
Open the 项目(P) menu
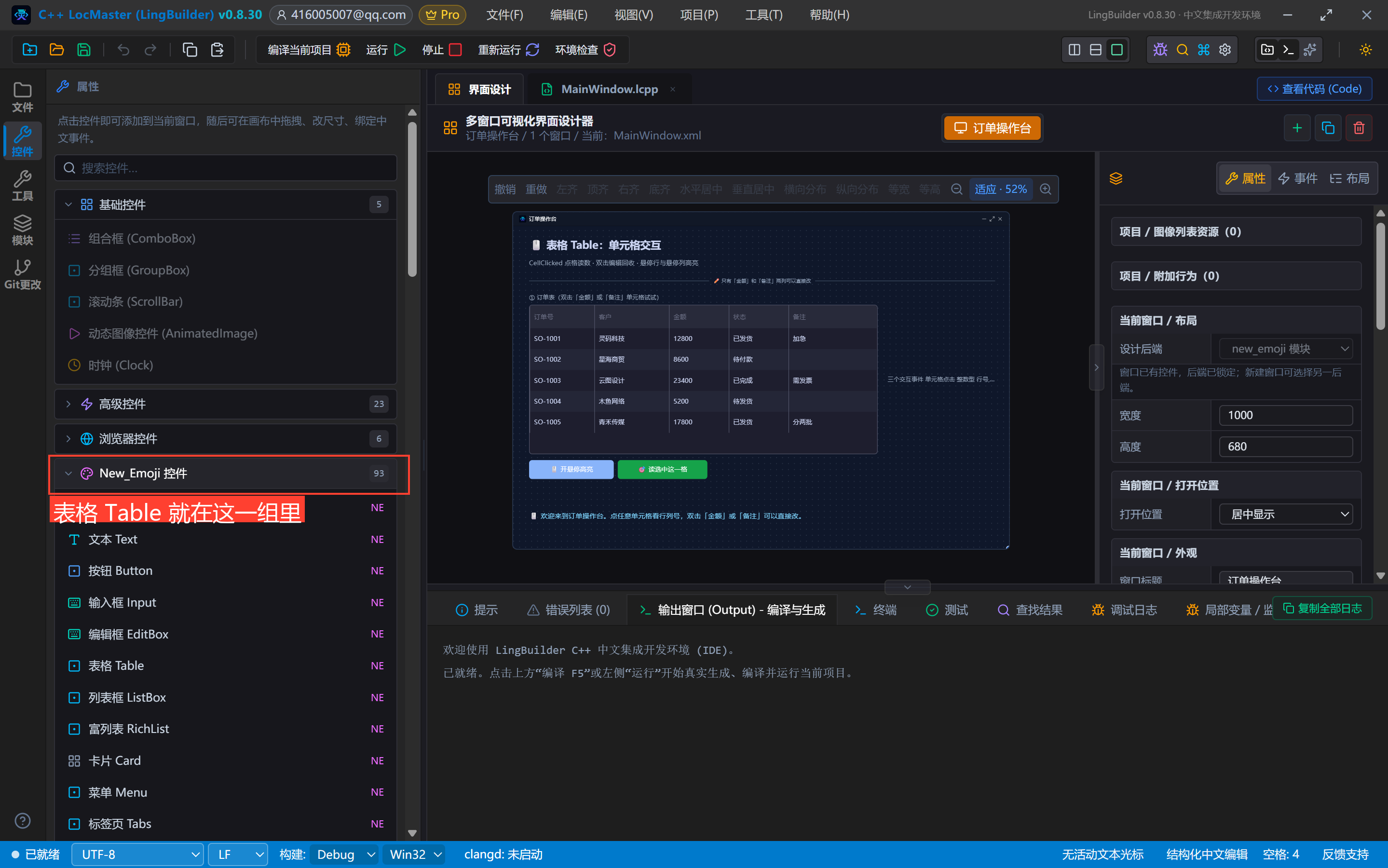click(699, 15)
